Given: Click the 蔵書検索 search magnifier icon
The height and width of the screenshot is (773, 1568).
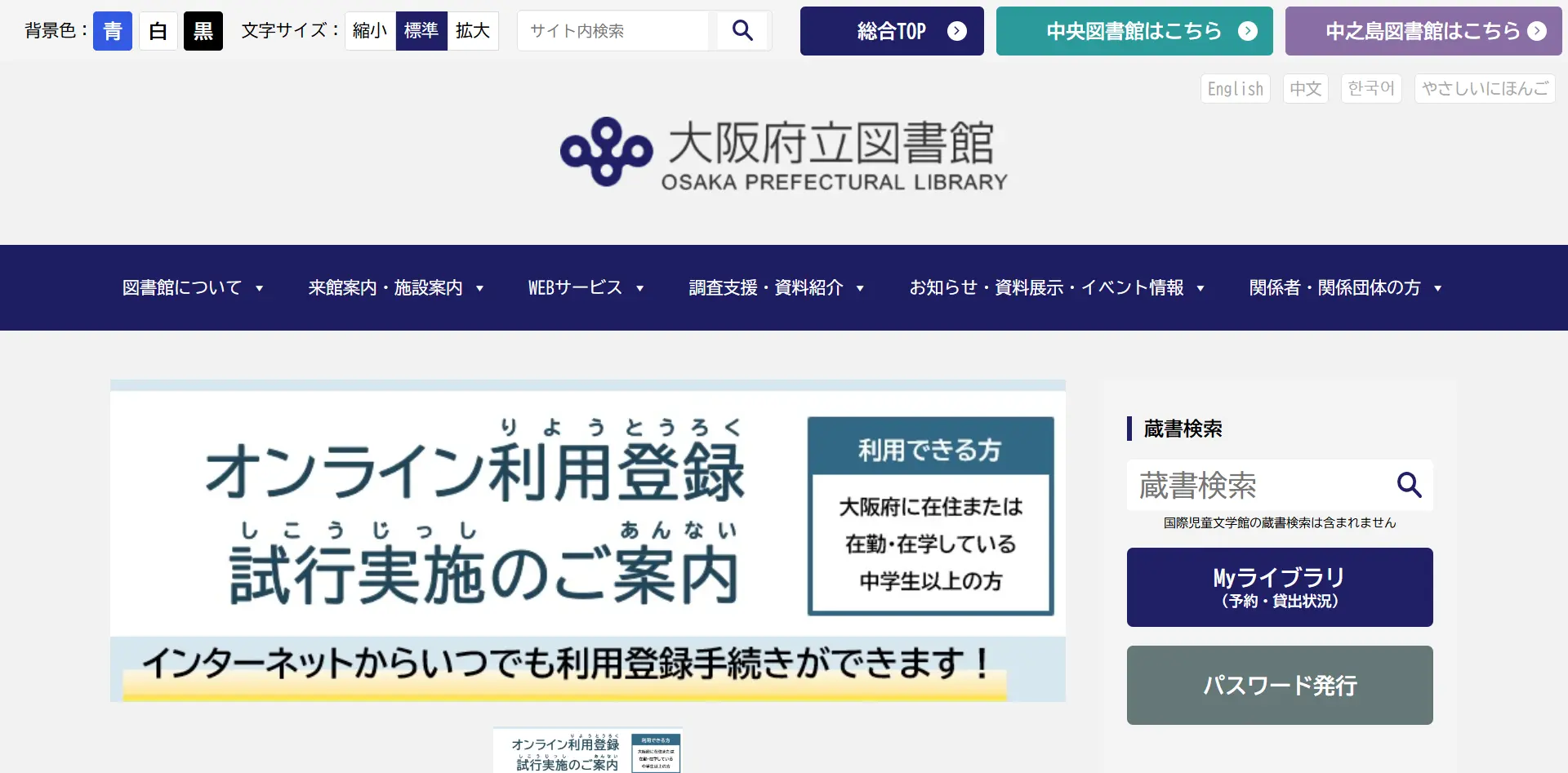Looking at the screenshot, I should [1409, 485].
